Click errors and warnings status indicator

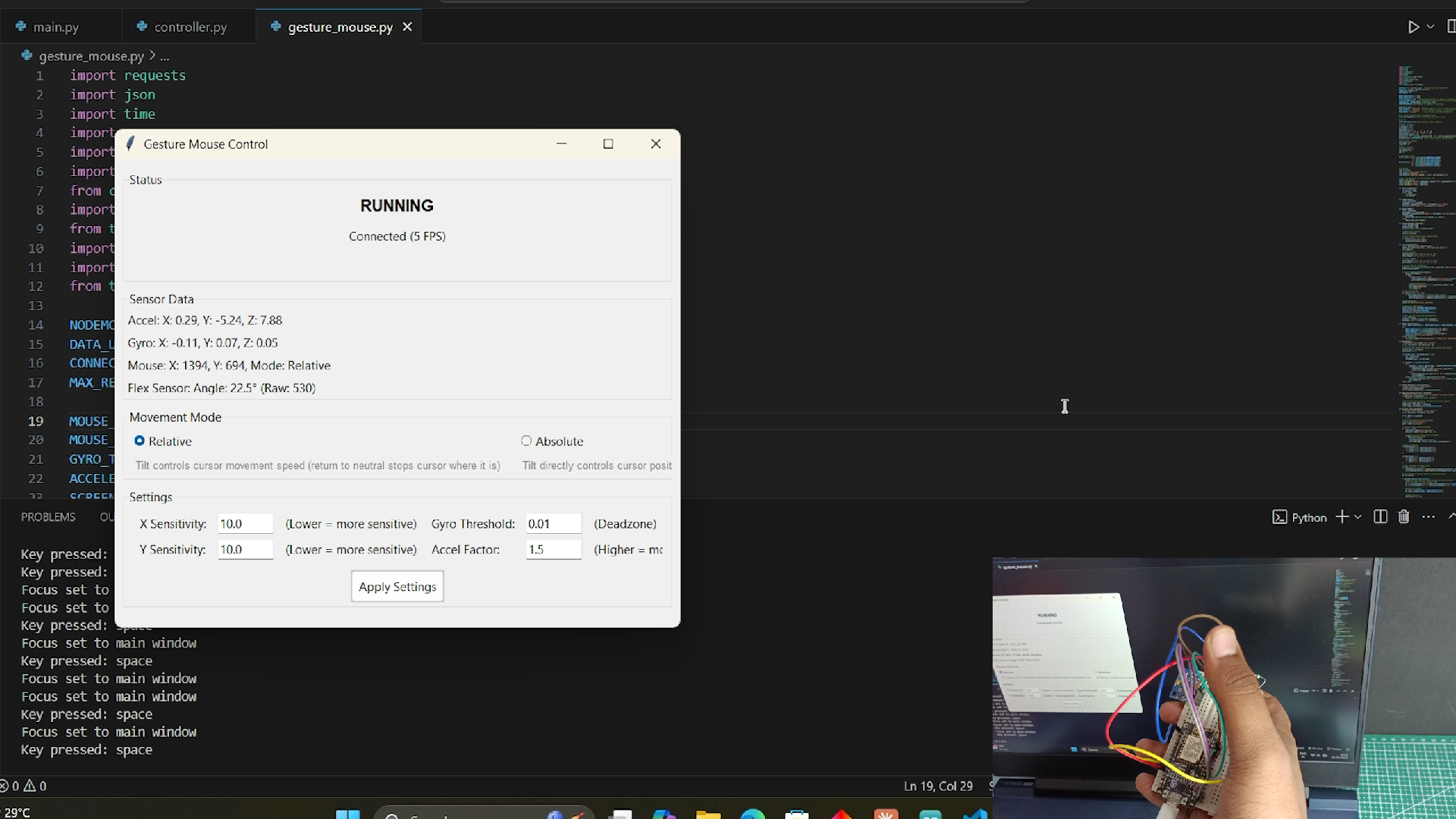tap(24, 786)
